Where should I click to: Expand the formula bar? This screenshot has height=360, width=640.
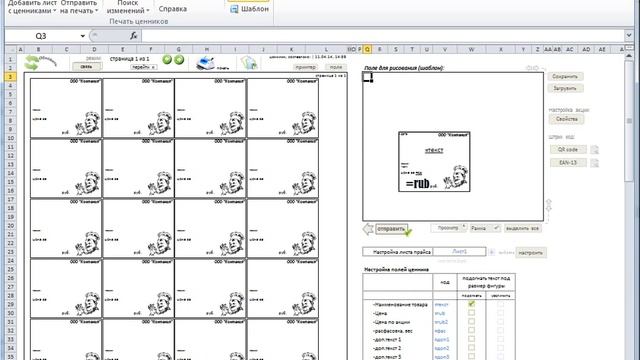(629, 36)
